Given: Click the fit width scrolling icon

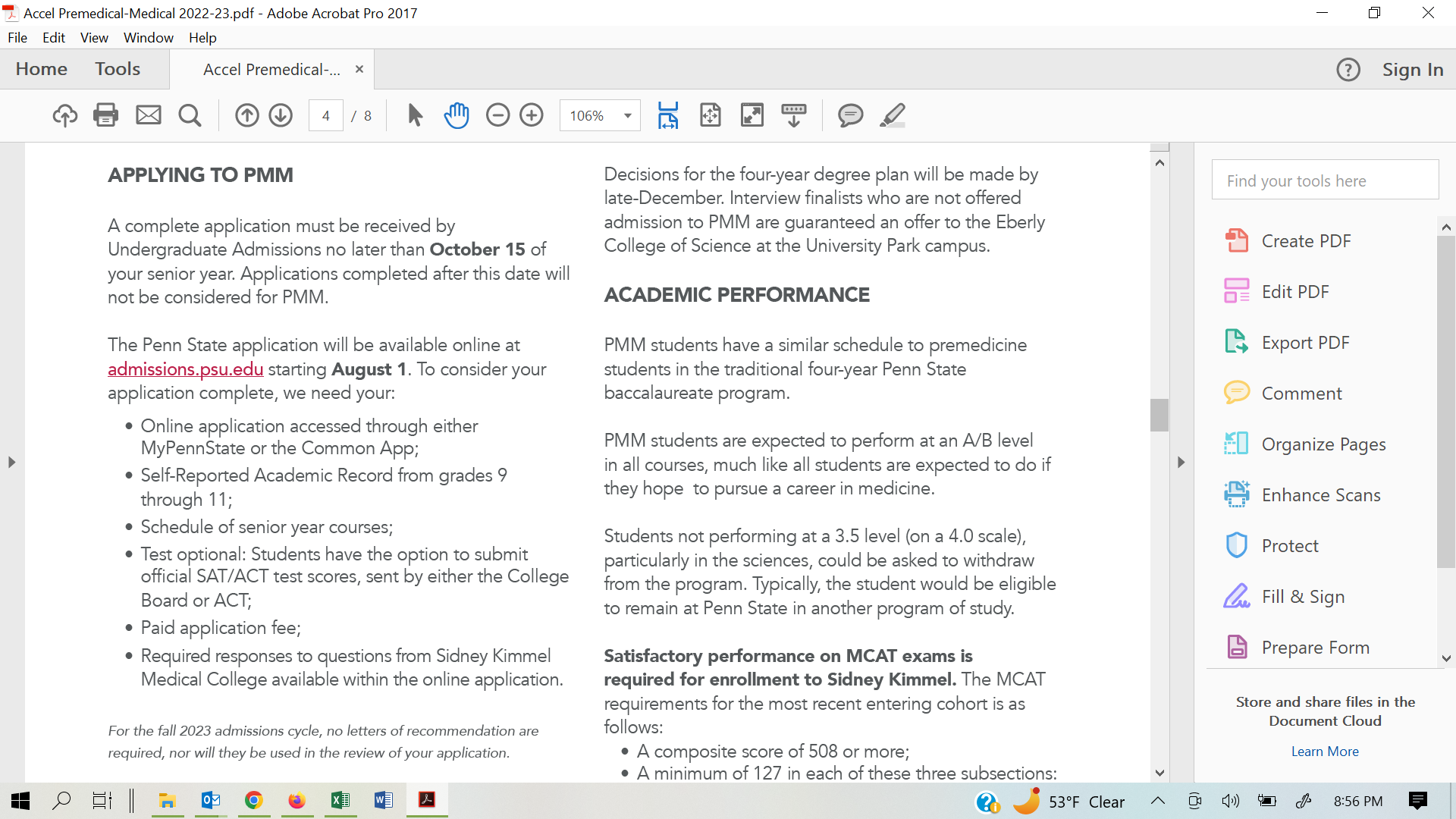Looking at the screenshot, I should [668, 115].
